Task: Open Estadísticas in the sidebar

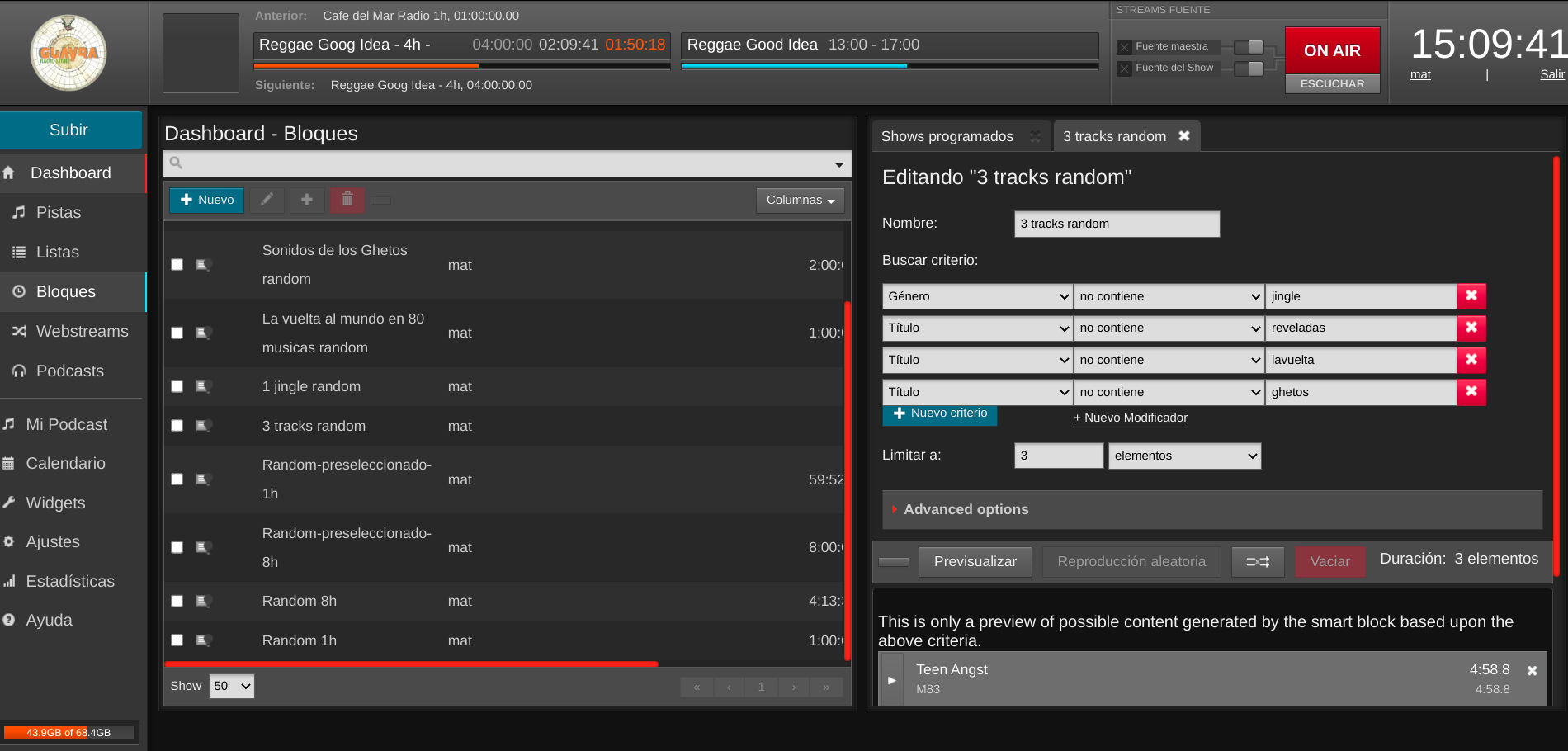Action: click(x=70, y=582)
